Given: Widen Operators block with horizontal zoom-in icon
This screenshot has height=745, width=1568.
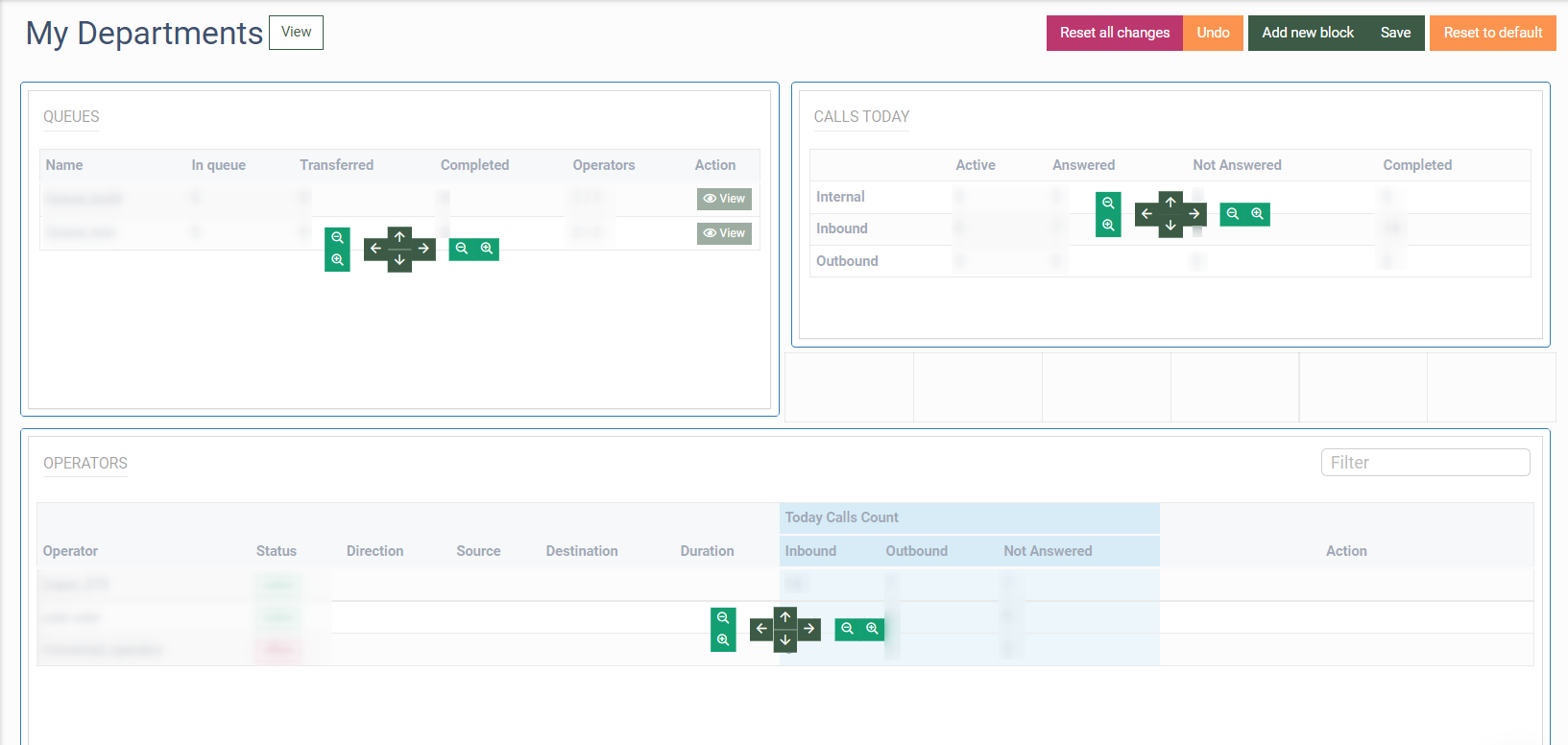Looking at the screenshot, I should pos(872,629).
